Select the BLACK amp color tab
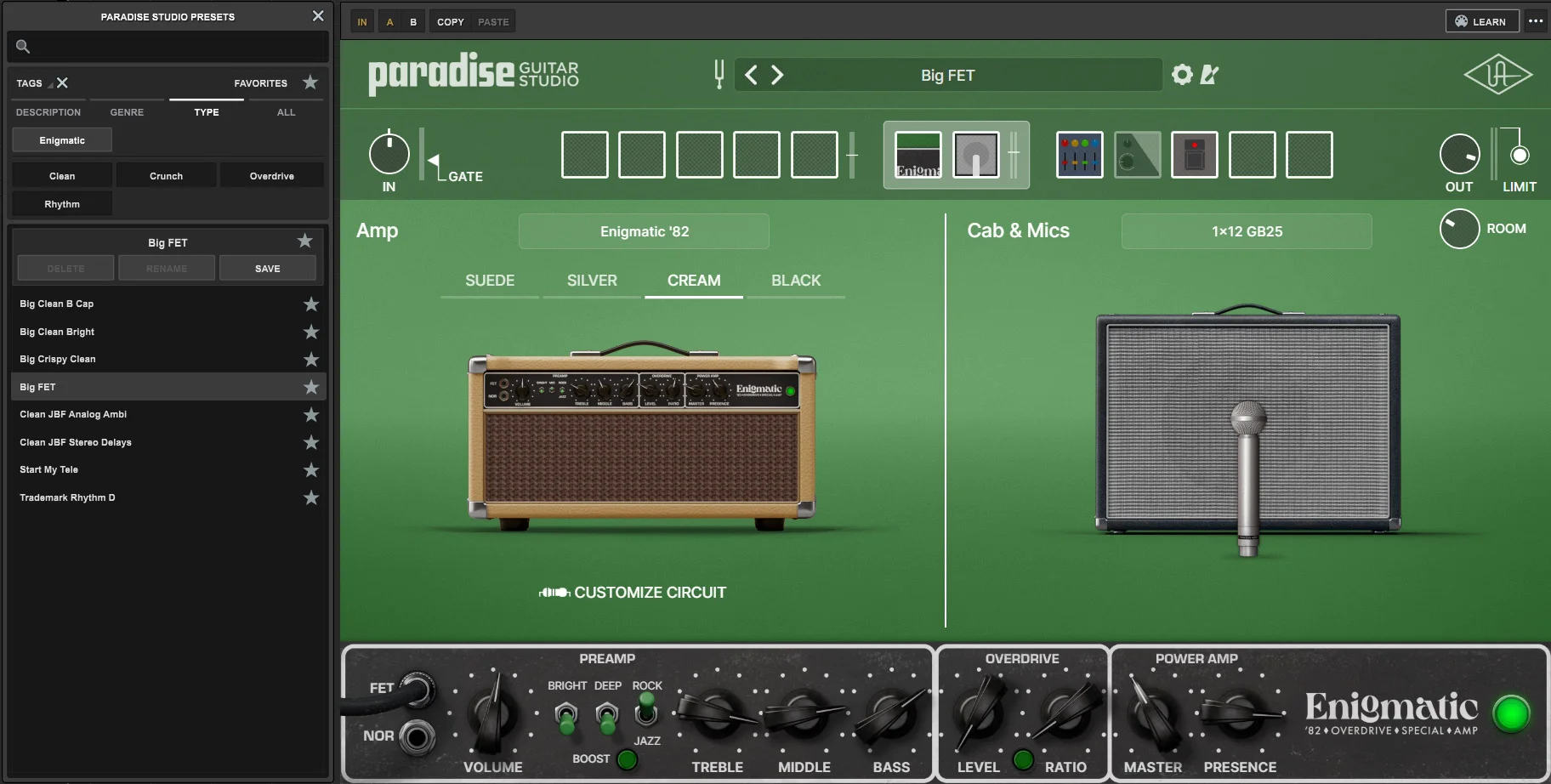The width and height of the screenshot is (1551, 784). tap(796, 281)
